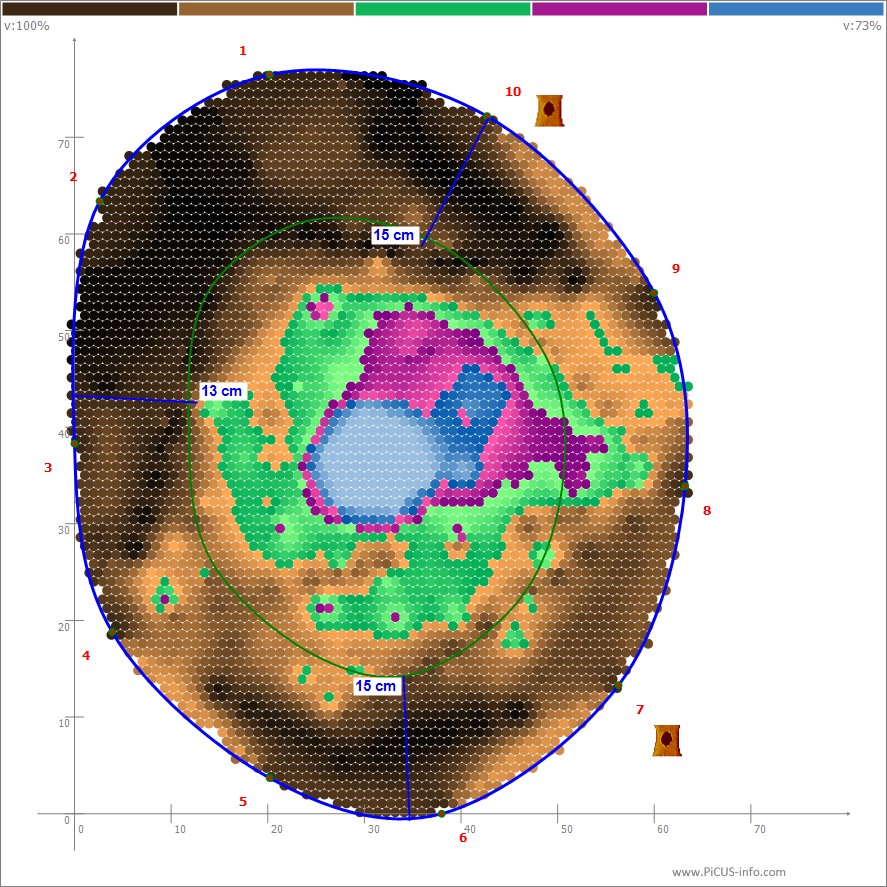Screen dimensions: 887x887
Task: Click sensor number 3 label
Action: [47, 467]
